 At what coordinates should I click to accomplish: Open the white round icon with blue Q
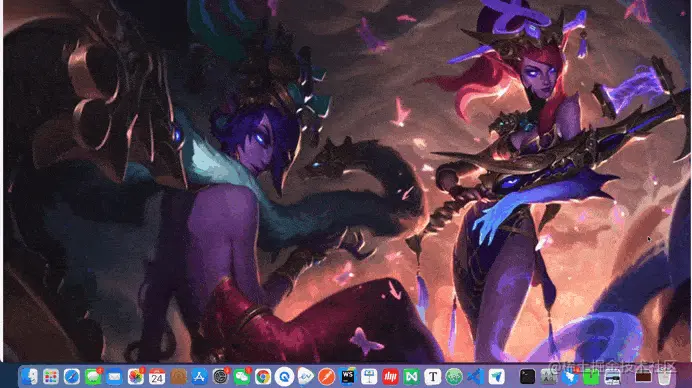pos(284,377)
